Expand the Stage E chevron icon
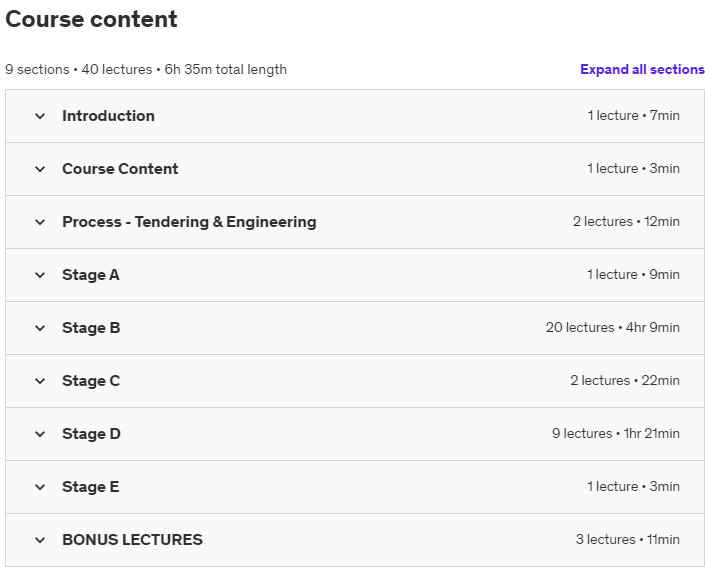This screenshot has width=705, height=567. click(40, 487)
